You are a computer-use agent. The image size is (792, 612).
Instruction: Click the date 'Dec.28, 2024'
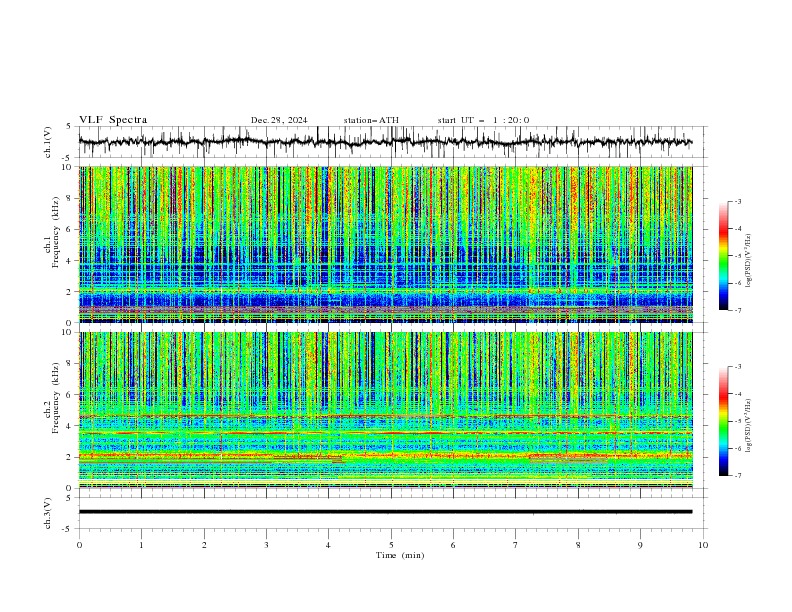(279, 120)
